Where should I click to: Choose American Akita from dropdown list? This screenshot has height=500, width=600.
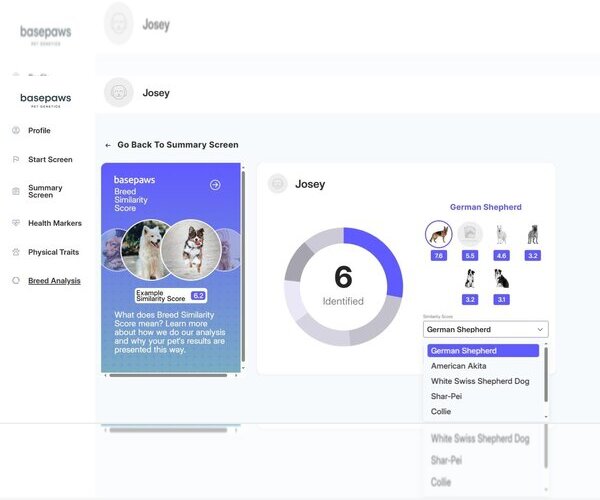458,366
